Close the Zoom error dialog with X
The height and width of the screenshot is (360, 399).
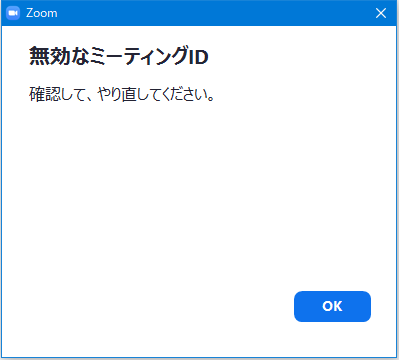(x=381, y=13)
